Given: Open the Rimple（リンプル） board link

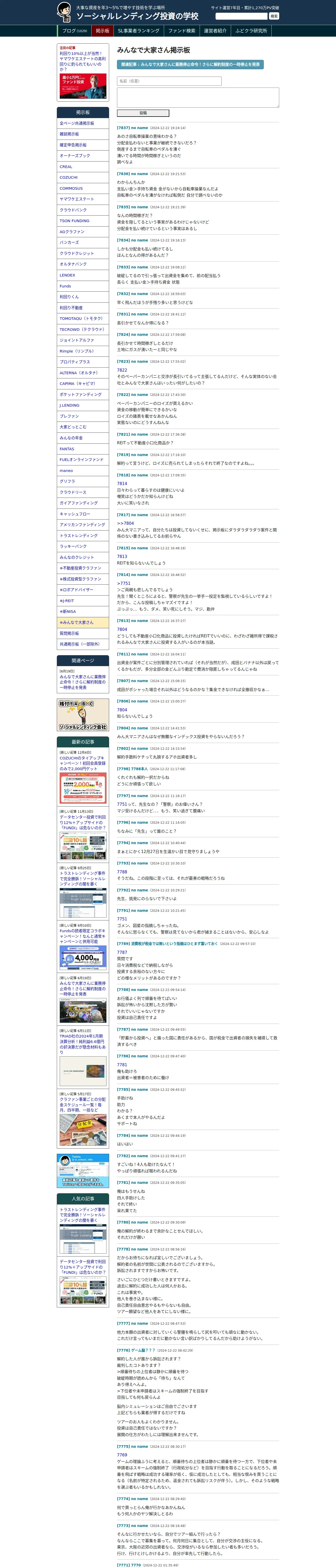Looking at the screenshot, I should click(83, 351).
